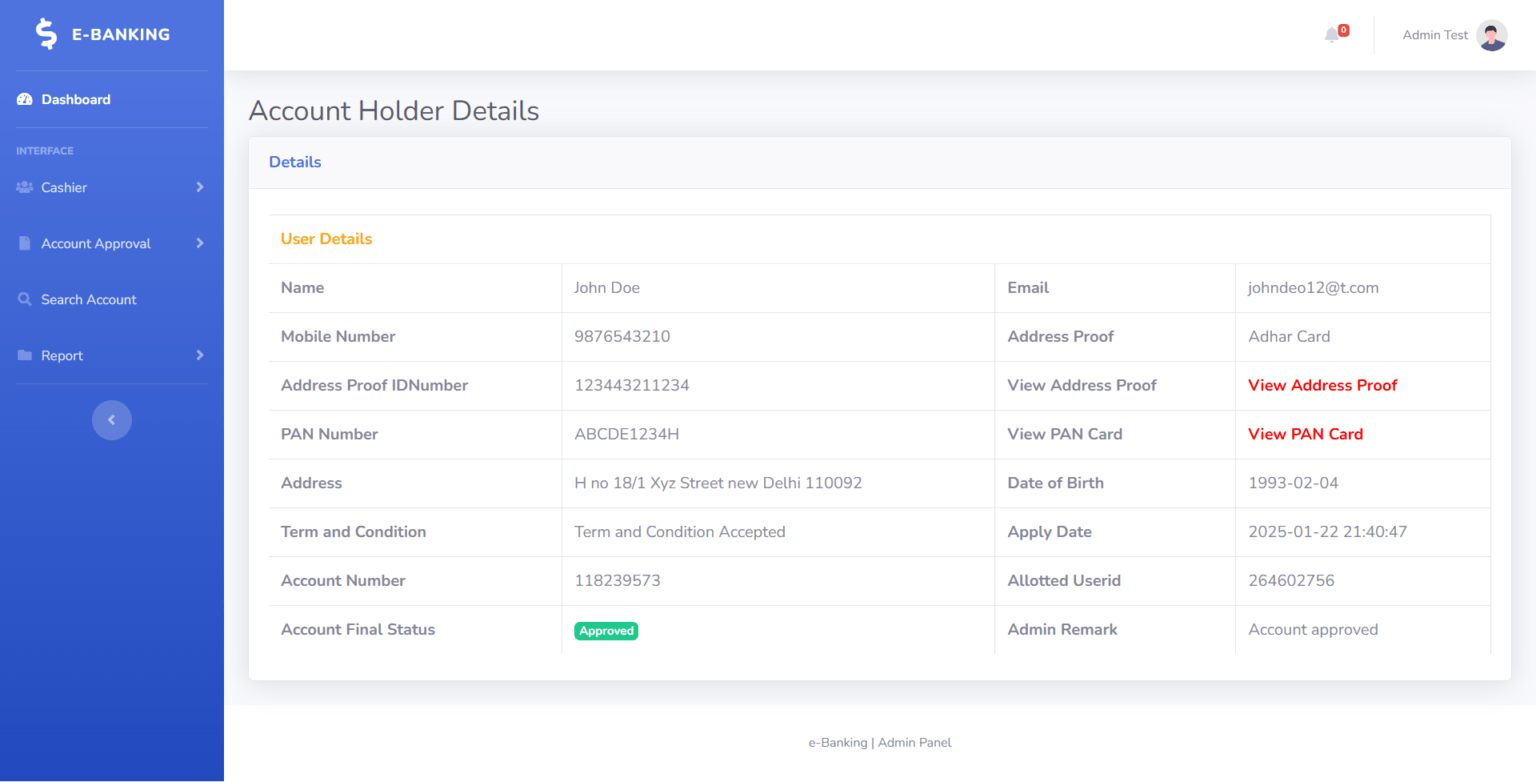Viewport: 1536px width, 782px height.
Task: Collapse the sidebar with the round arrow toggle
Action: (x=112, y=420)
